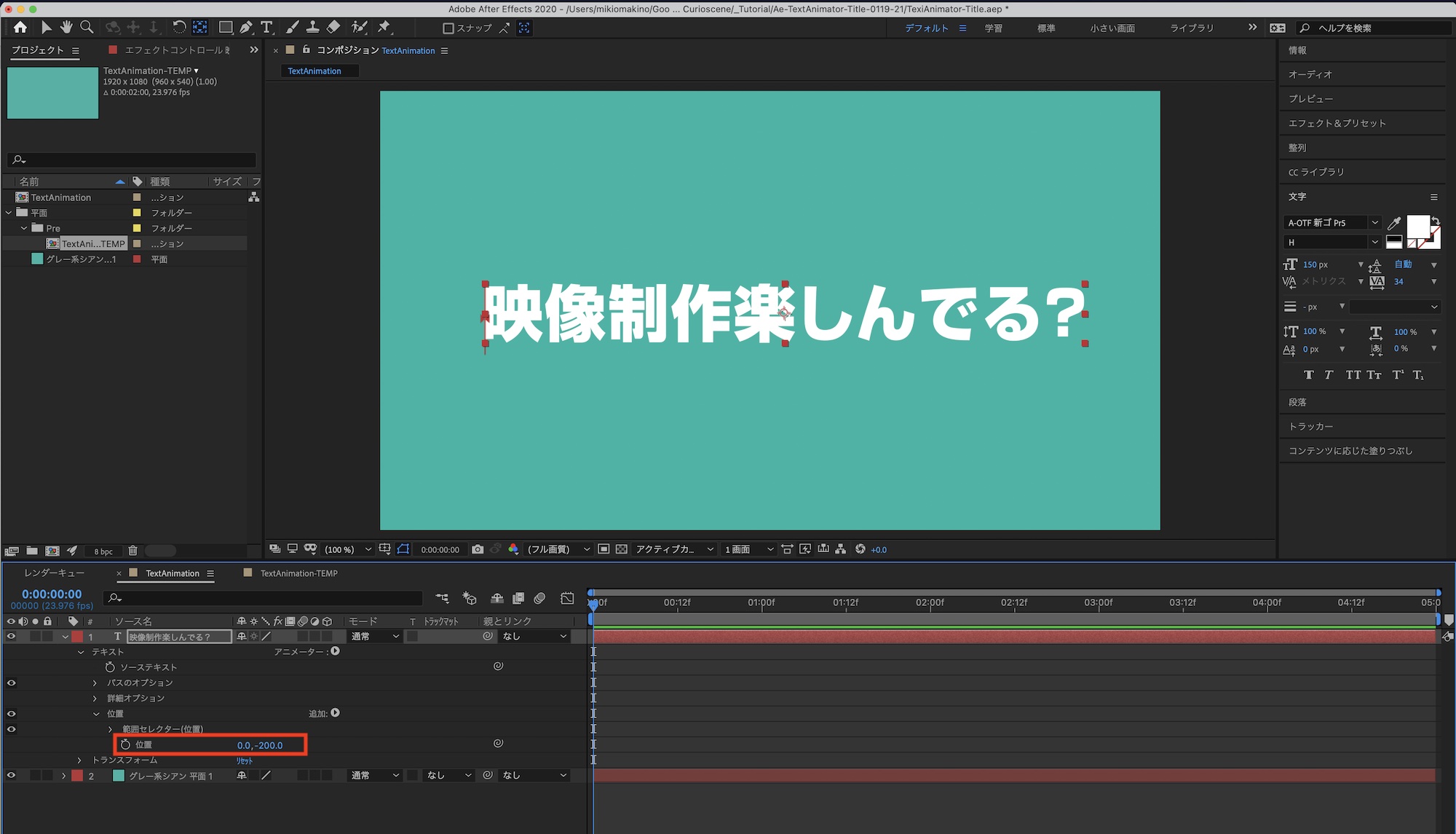
Task: Select the 学習 workspace
Action: point(993,28)
